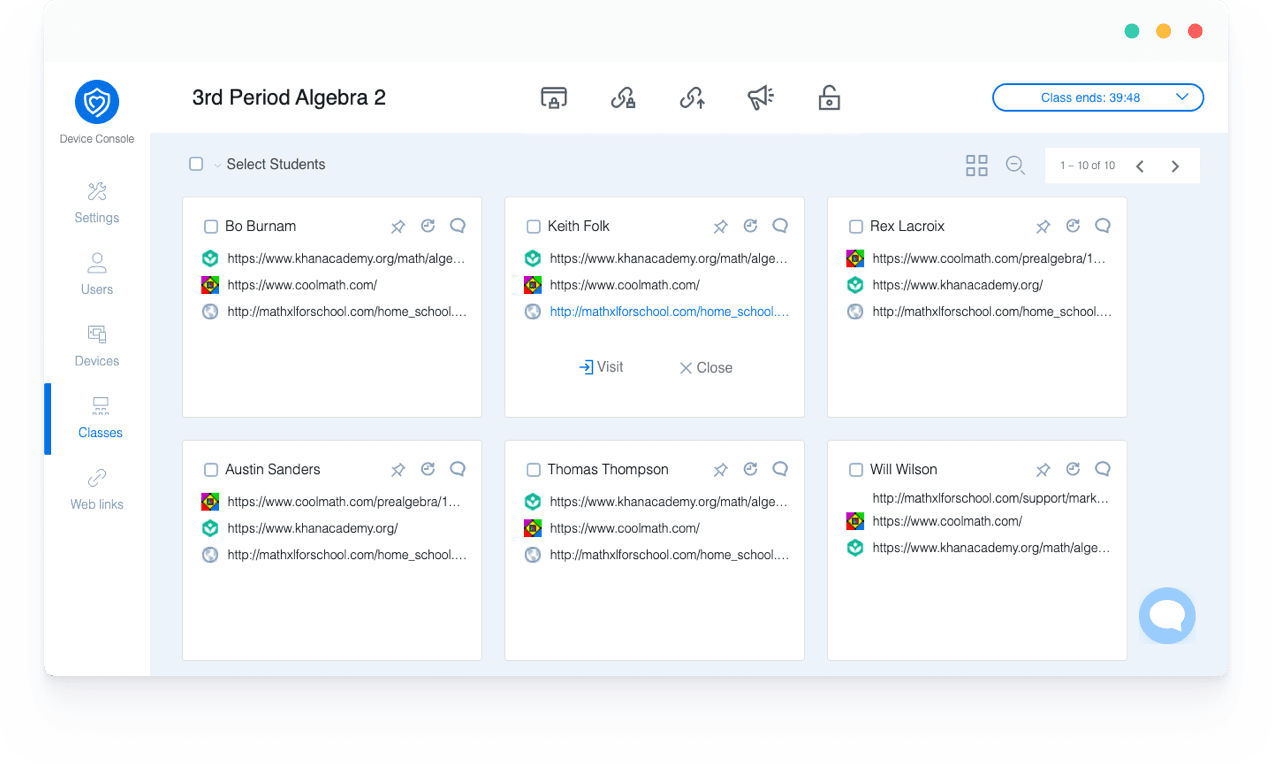Refresh Will Wilson's activity

point(1073,469)
